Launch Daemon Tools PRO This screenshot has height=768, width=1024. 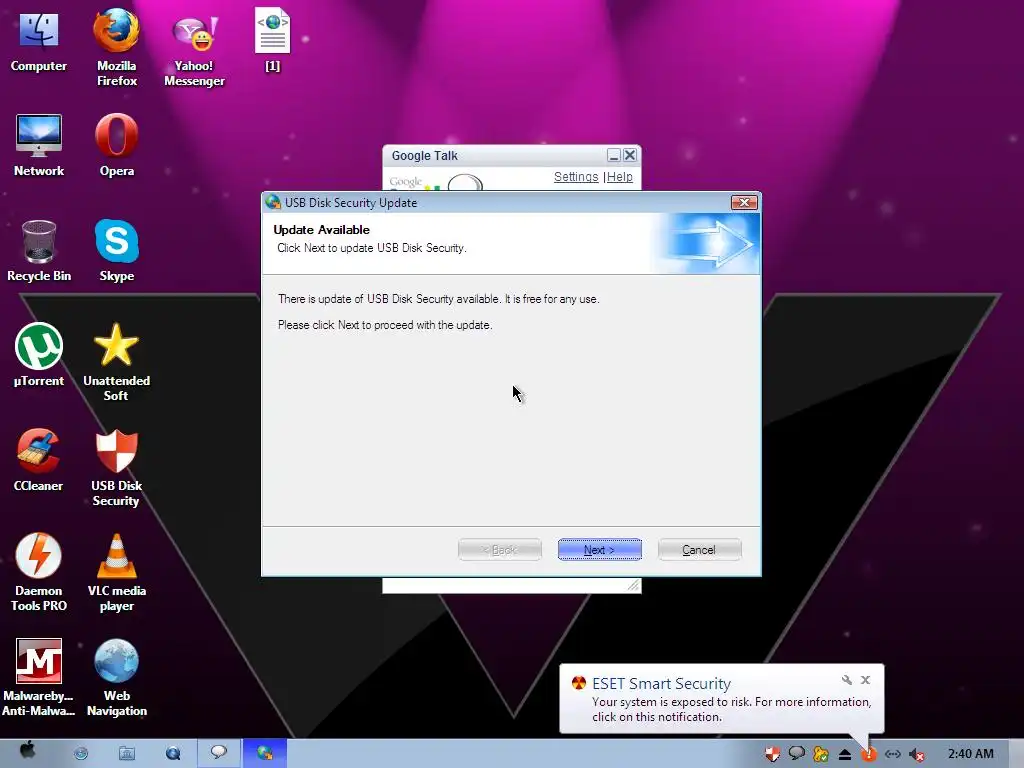(39, 573)
